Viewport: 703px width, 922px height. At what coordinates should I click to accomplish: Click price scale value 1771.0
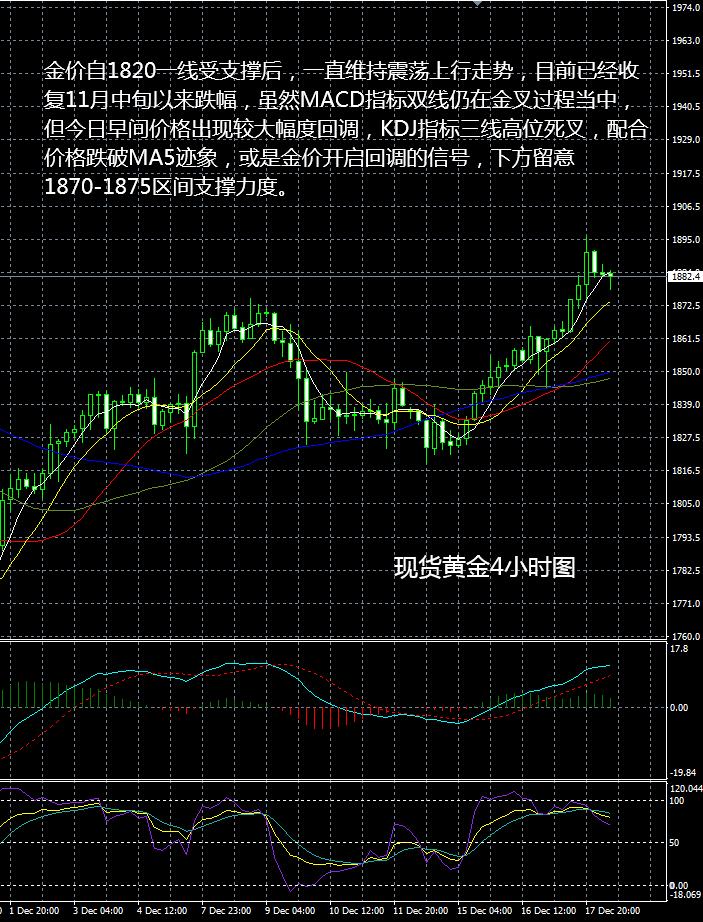[x=686, y=603]
